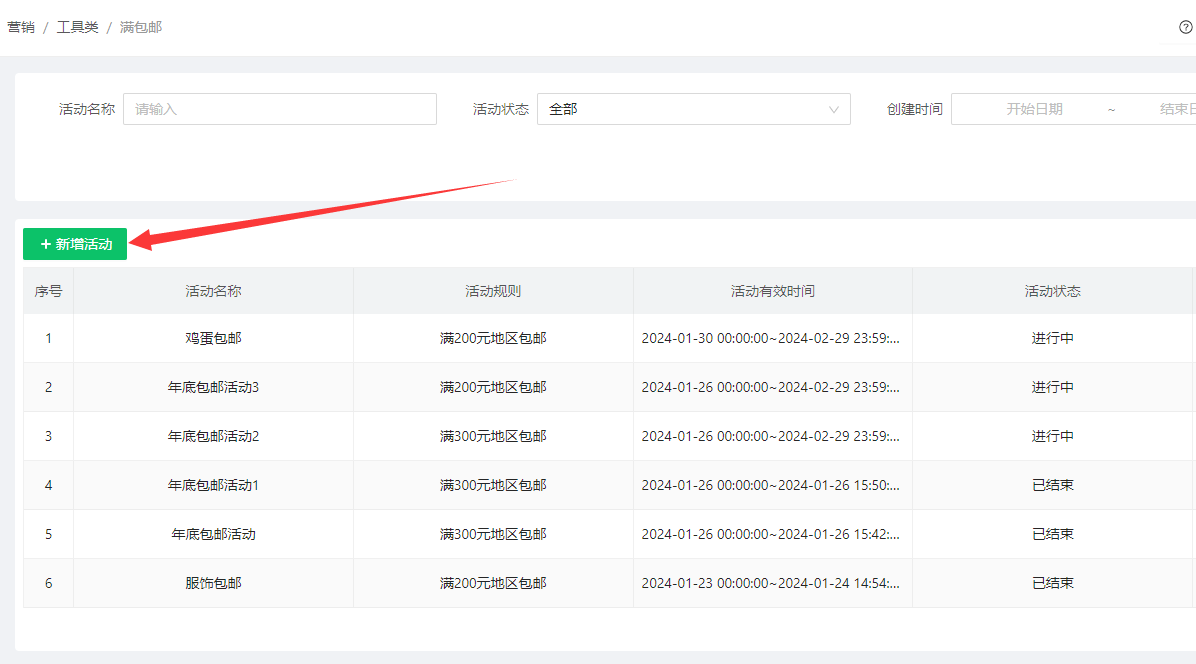Click the help question mark icon
Viewport: 1196px width, 664px height.
click(1185, 27)
